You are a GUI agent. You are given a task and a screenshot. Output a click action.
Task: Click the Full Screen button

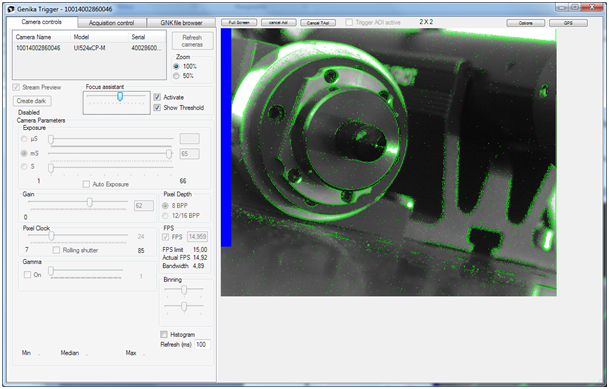pos(239,23)
